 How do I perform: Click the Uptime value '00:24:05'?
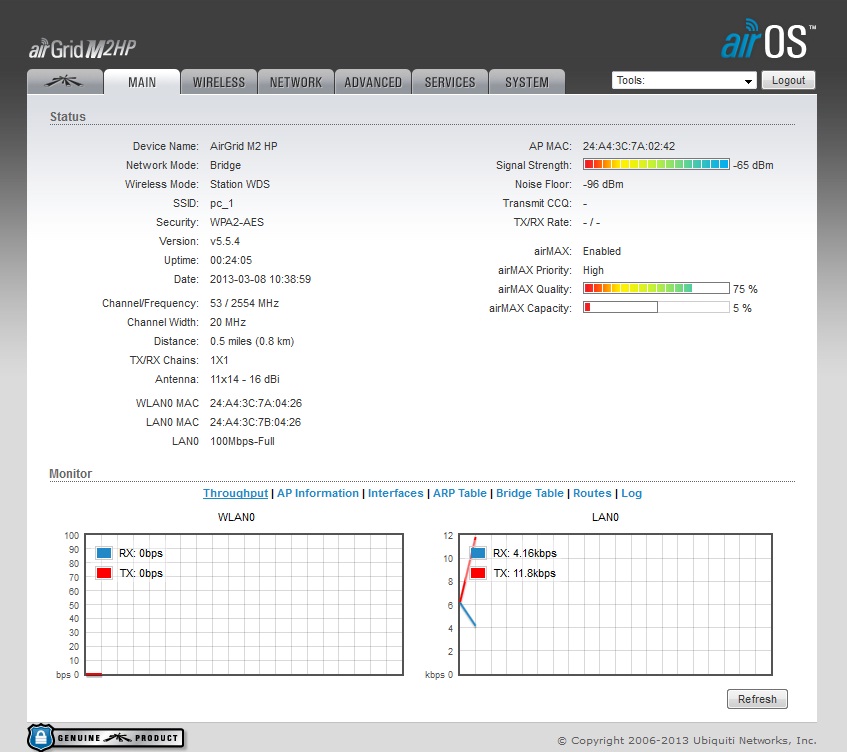[231, 260]
